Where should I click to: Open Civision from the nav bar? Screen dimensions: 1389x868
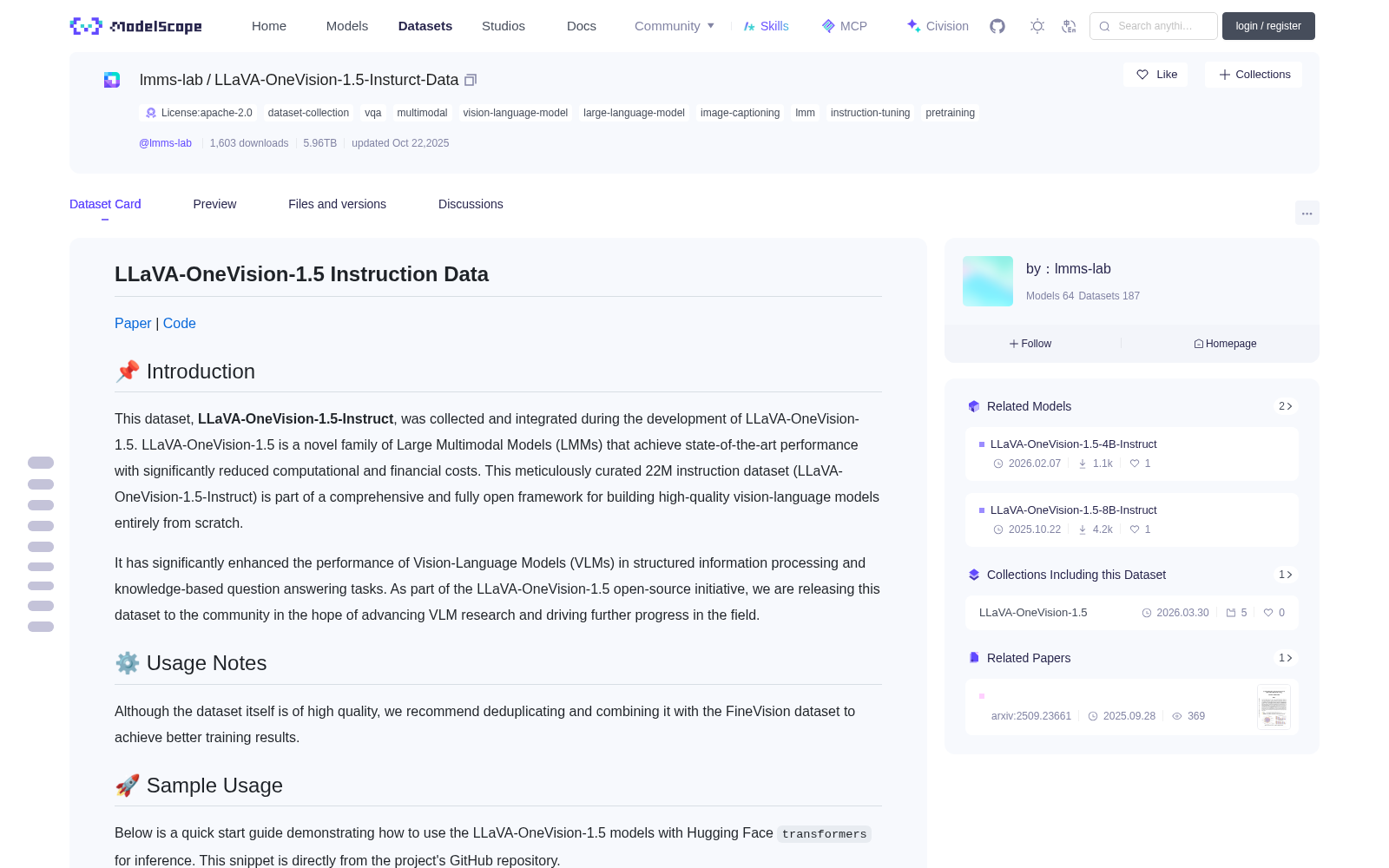[938, 26]
